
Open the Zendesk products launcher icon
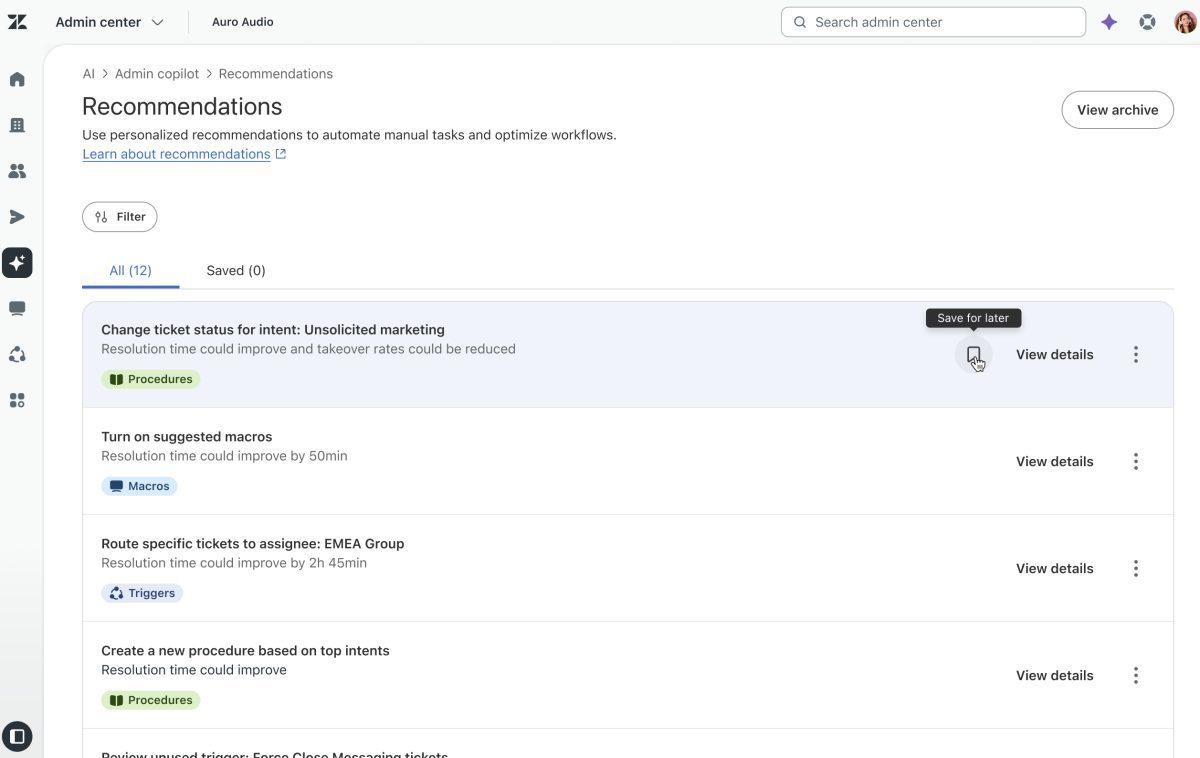click(1147, 22)
